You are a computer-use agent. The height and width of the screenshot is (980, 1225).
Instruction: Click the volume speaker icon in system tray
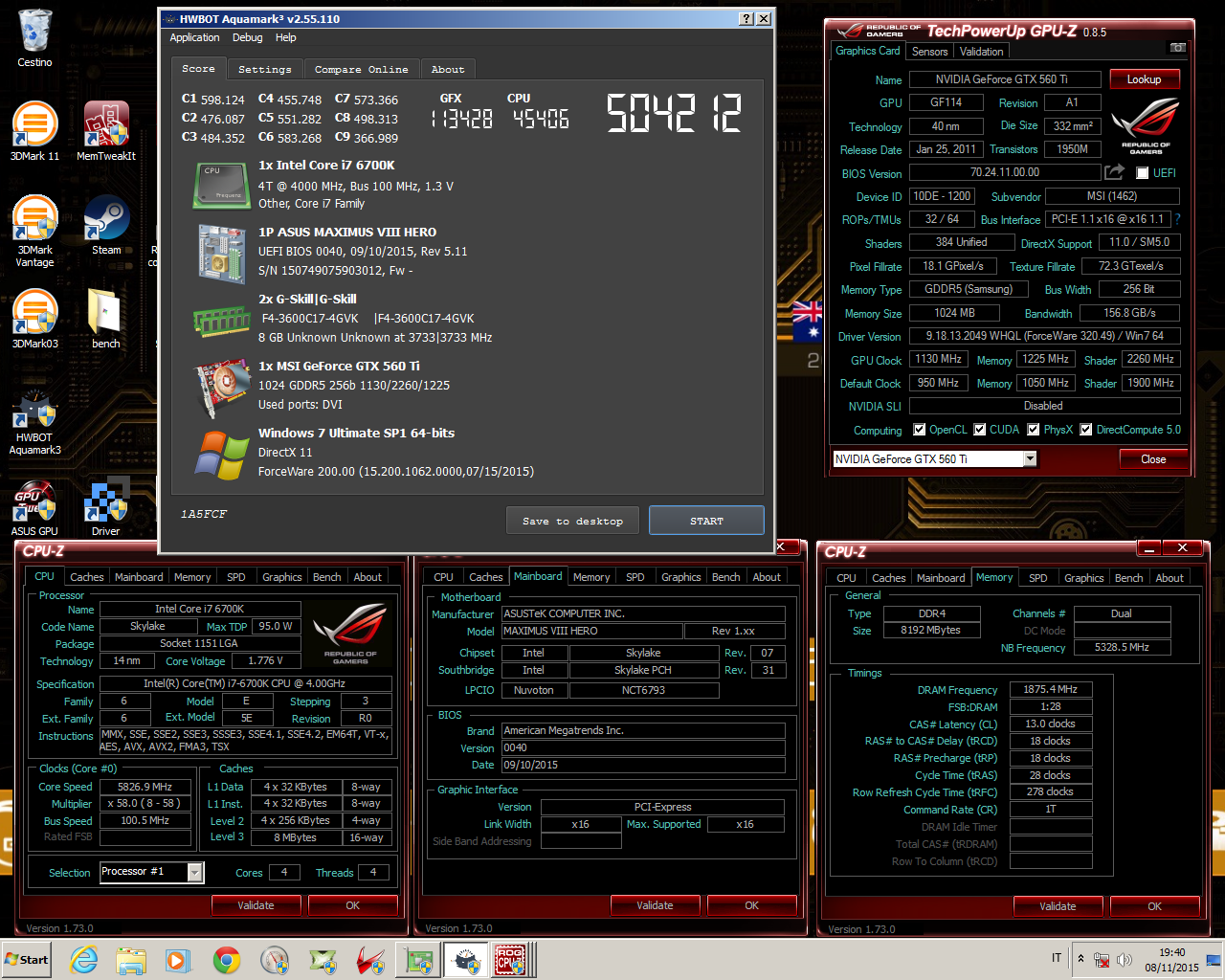pyautogui.click(x=1124, y=959)
